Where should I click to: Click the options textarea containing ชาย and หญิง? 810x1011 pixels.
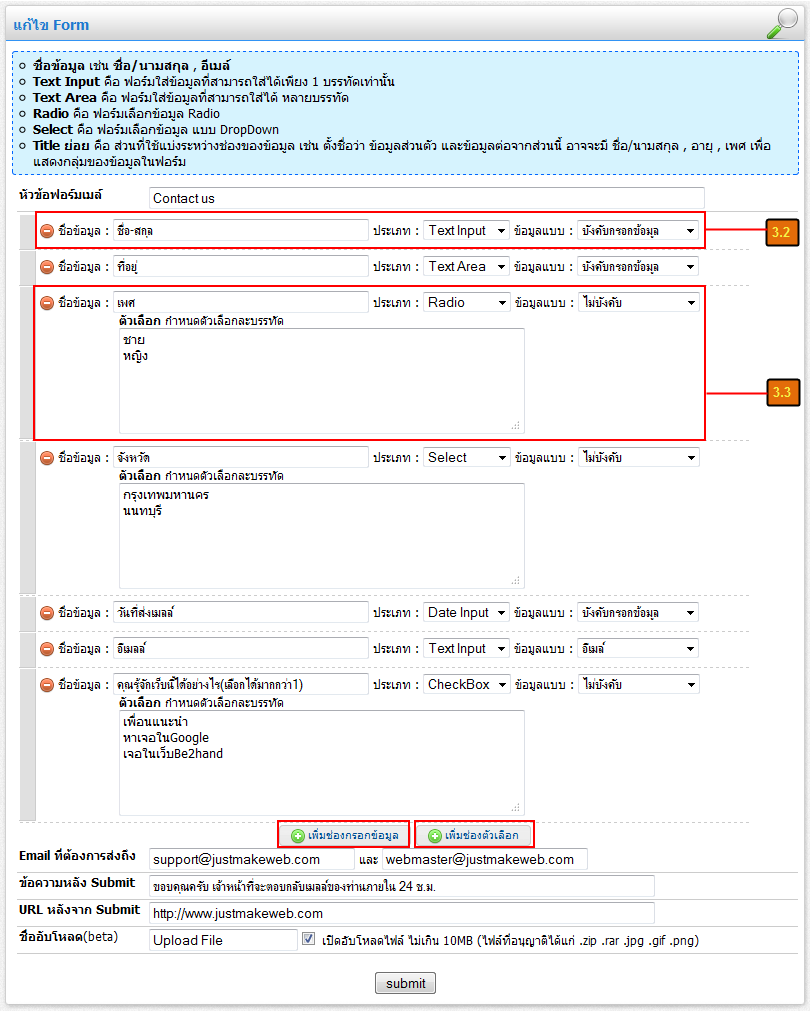click(321, 381)
